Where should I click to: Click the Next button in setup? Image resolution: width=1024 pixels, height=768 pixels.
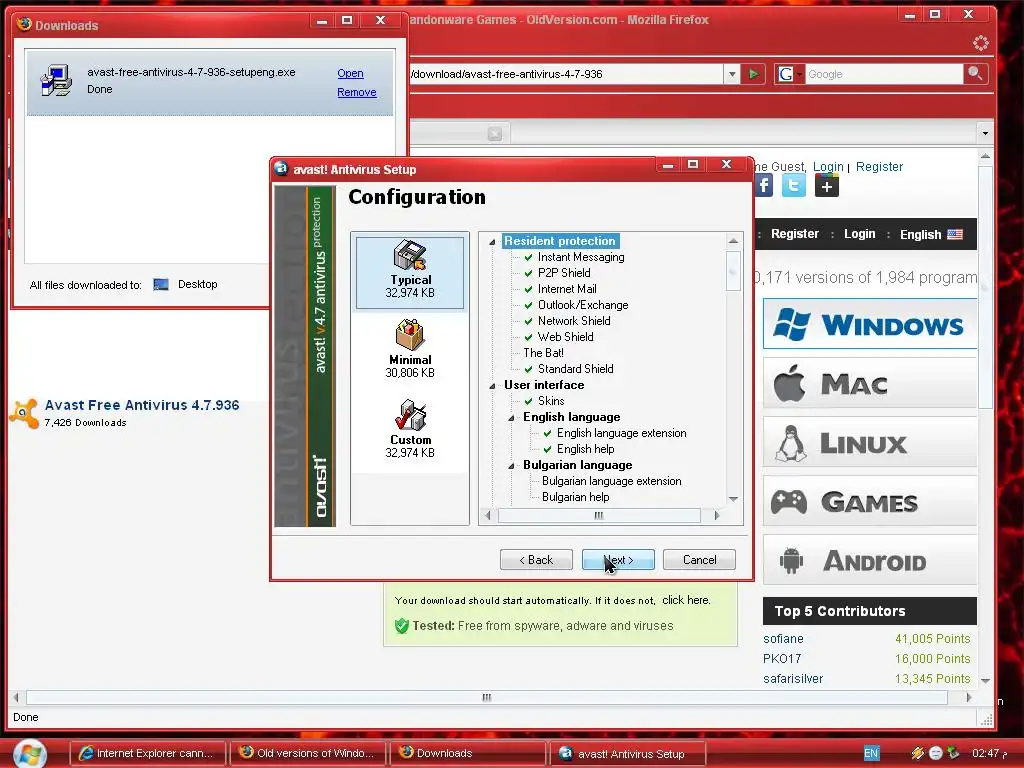tap(618, 560)
